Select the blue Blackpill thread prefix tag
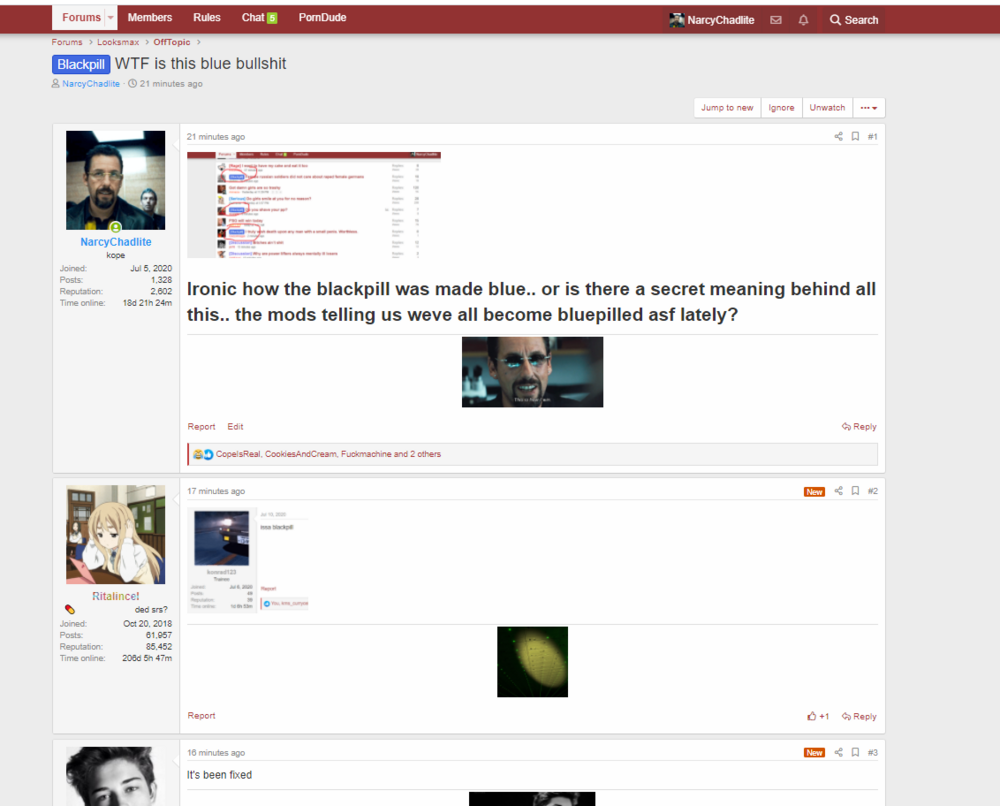The image size is (1000, 806). click(x=80, y=64)
